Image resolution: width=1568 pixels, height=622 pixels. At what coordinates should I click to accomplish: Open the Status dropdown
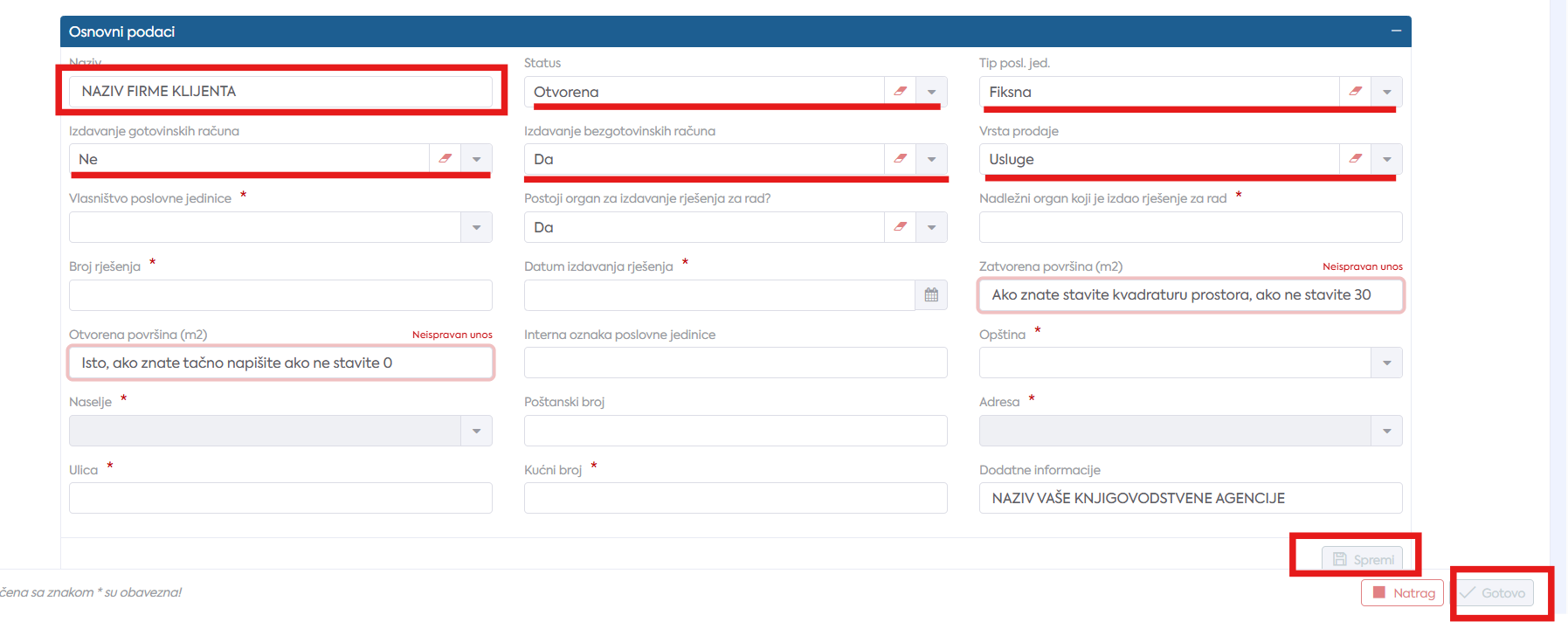click(x=932, y=92)
